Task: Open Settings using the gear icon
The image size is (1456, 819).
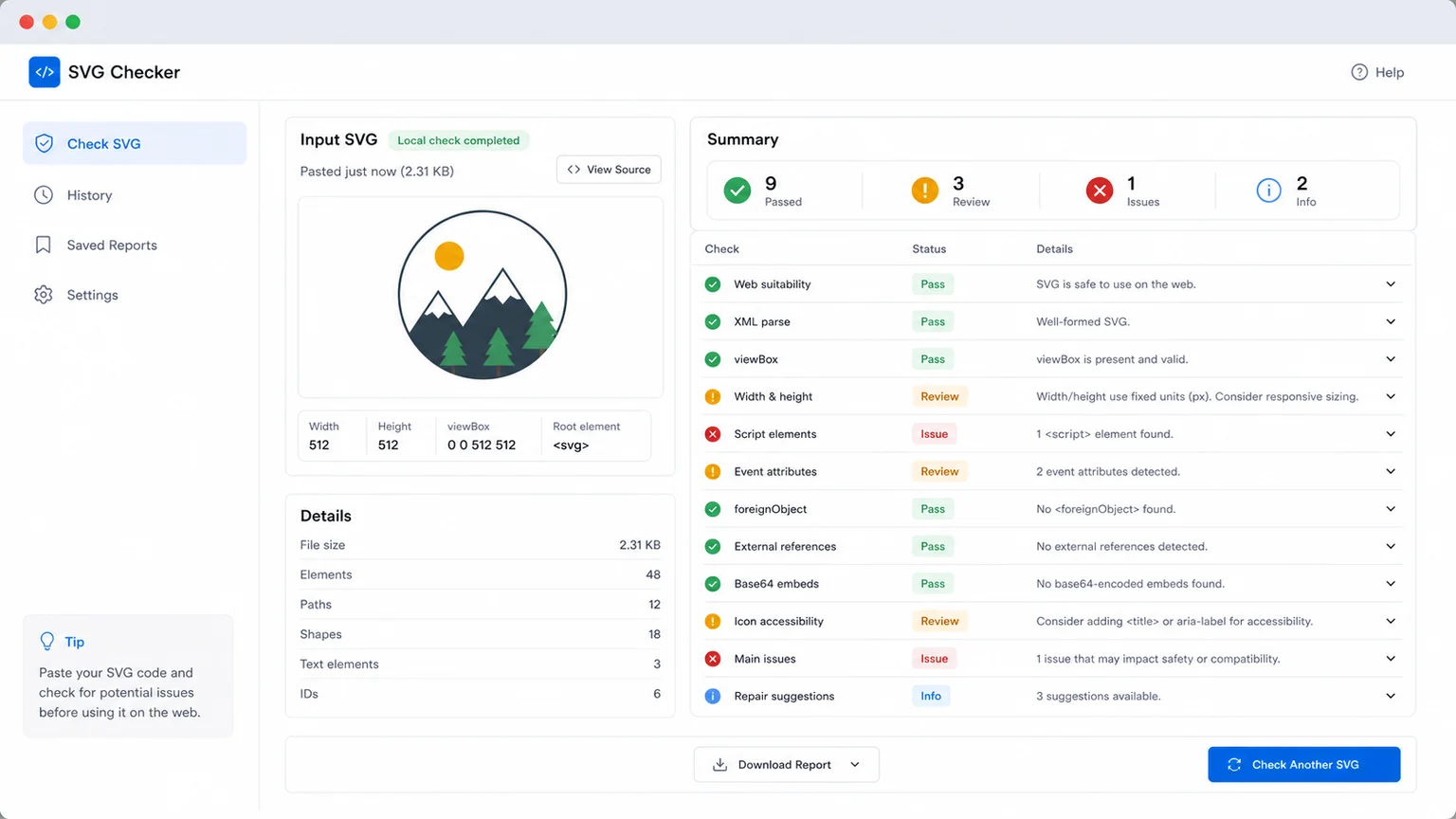Action: click(44, 295)
